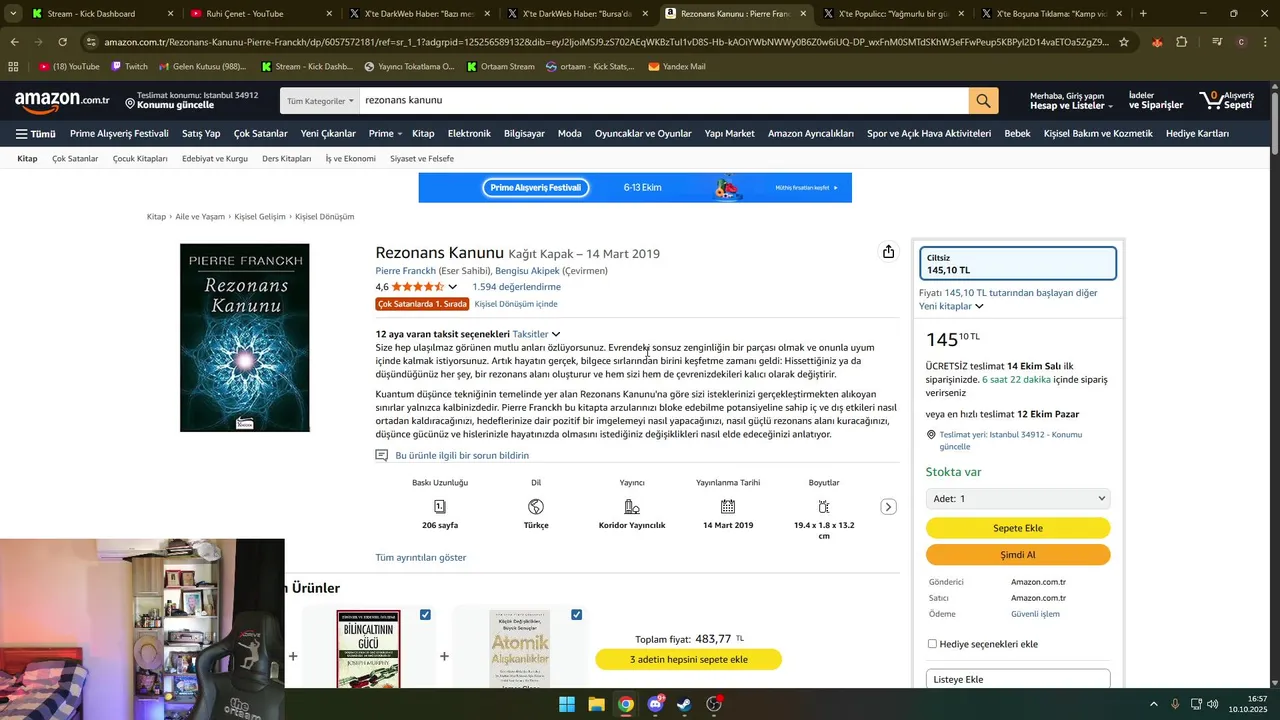This screenshot has height=720, width=1280.
Task: Click the globe icon for language
Action: click(x=536, y=506)
